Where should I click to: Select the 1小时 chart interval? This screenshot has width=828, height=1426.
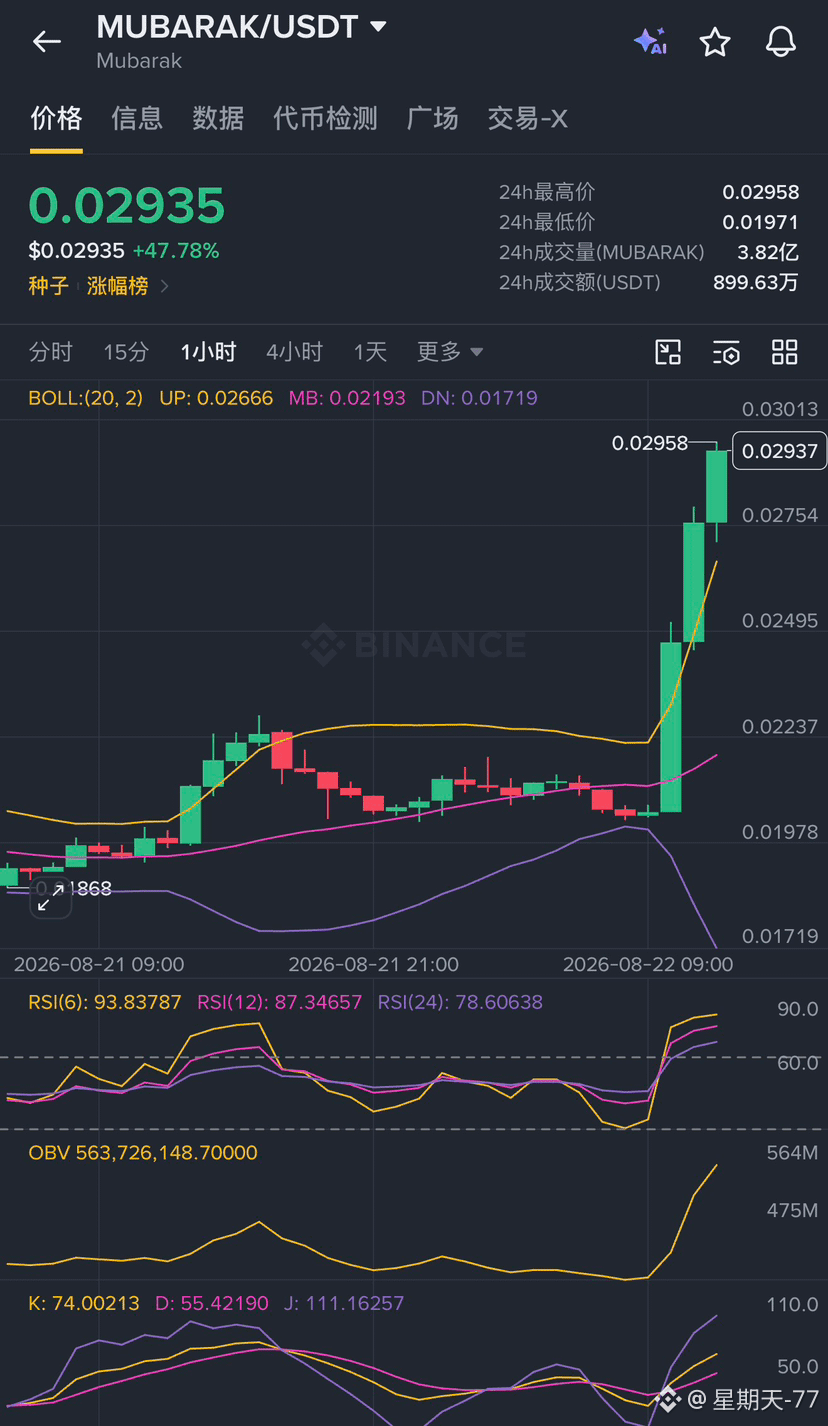click(x=208, y=352)
